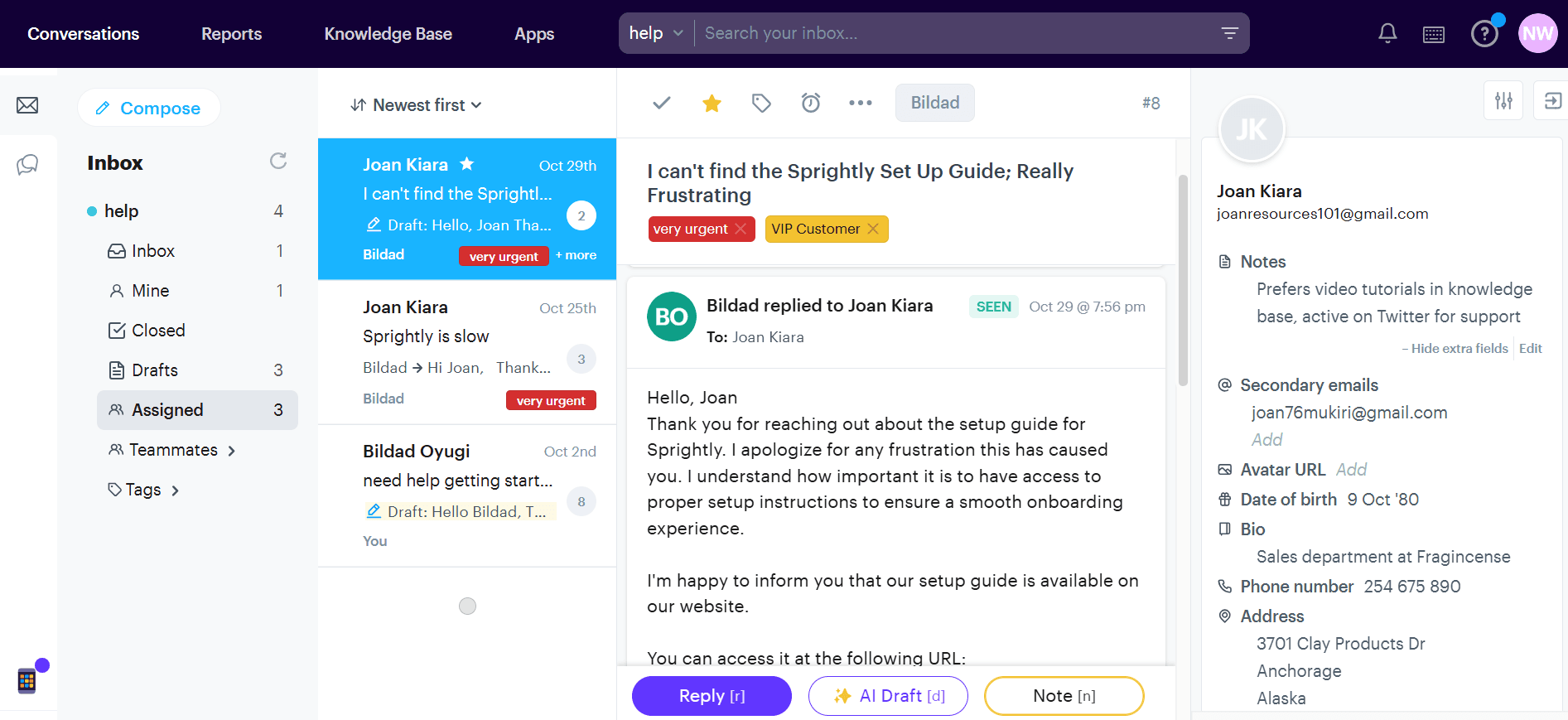Viewport: 1568px width, 720px height.
Task: Open the tag icon in conversation toolbar
Action: (x=761, y=103)
